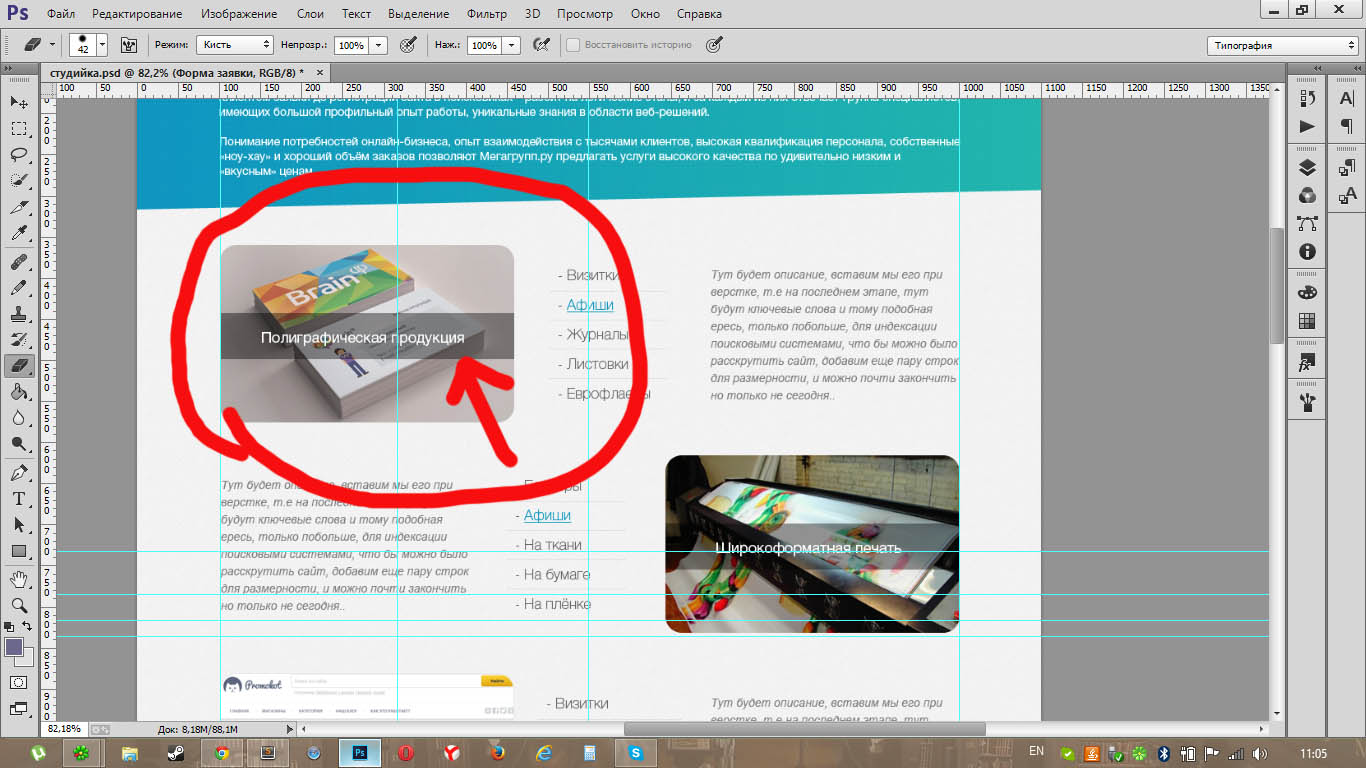Enable airbrush mode next to Наж.

542,45
